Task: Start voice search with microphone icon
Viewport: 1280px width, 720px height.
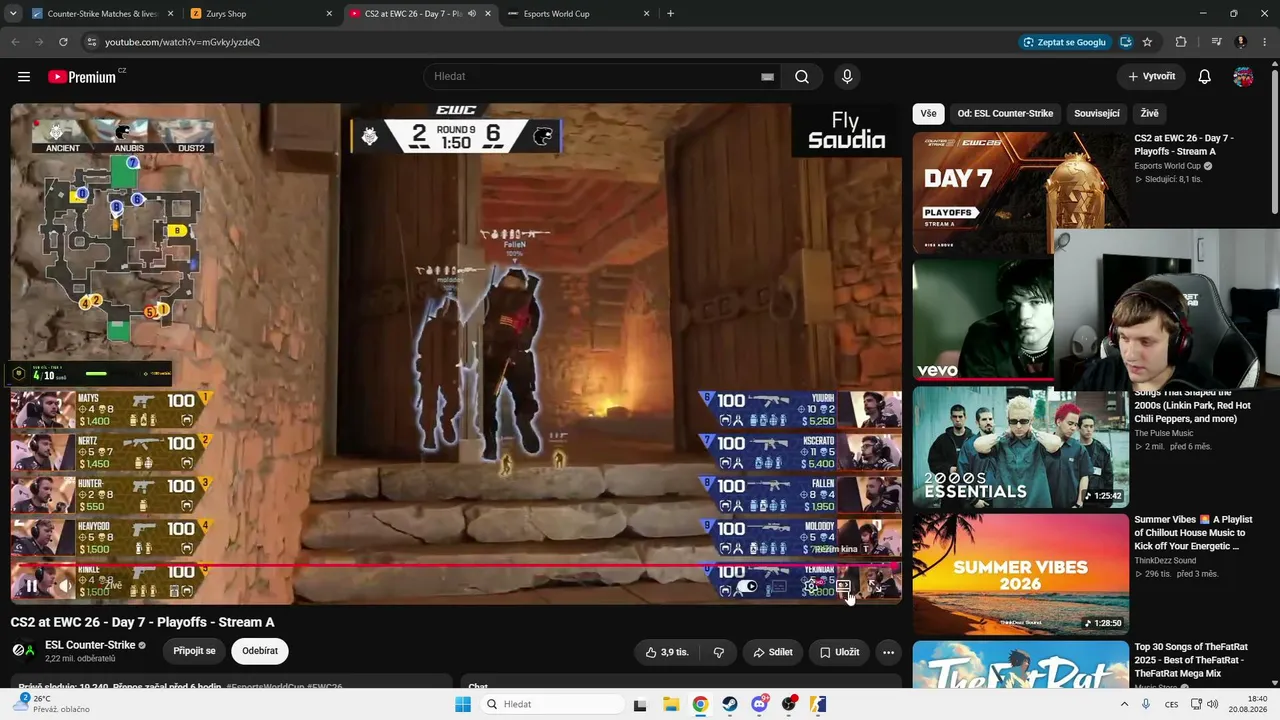Action: [x=847, y=77]
